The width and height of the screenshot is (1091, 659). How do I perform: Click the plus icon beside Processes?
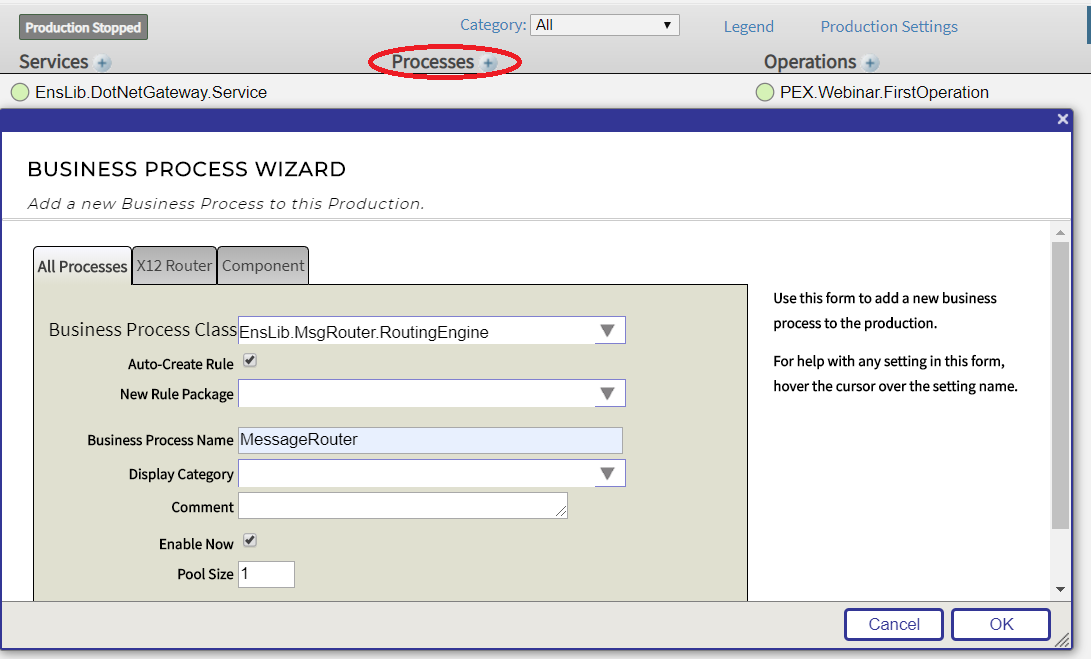[x=489, y=63]
